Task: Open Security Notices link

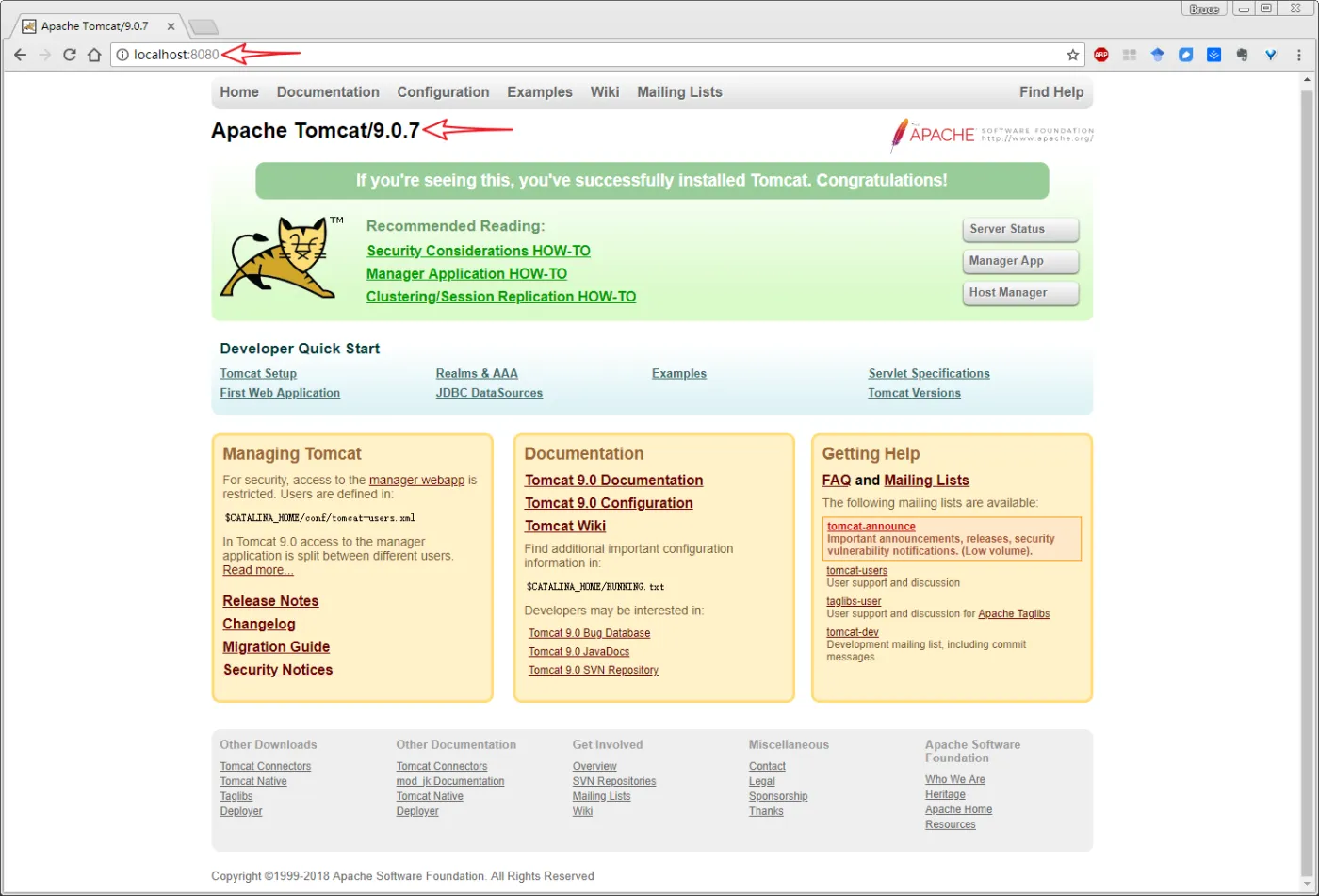Action: tap(278, 670)
